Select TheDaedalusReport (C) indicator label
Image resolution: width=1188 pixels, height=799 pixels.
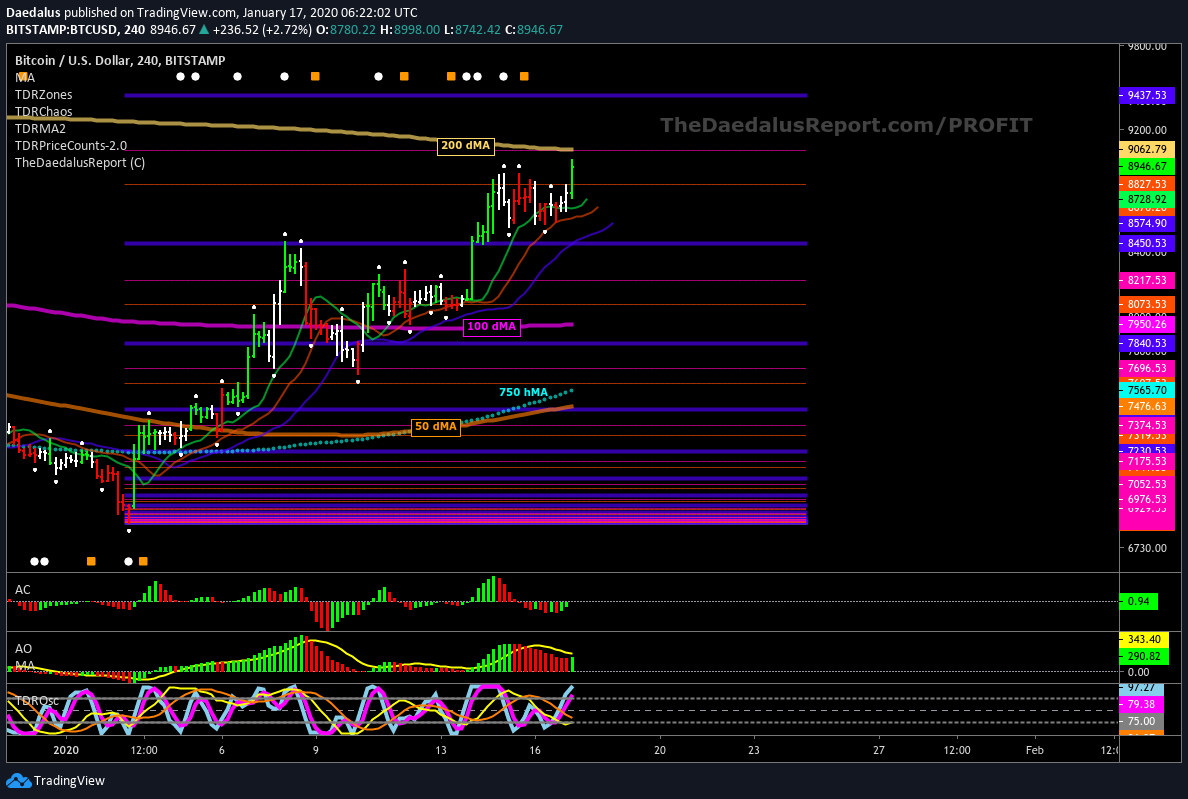pos(80,162)
